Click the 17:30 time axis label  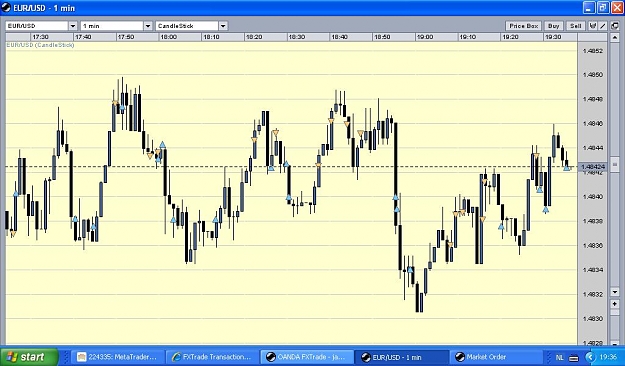point(41,37)
